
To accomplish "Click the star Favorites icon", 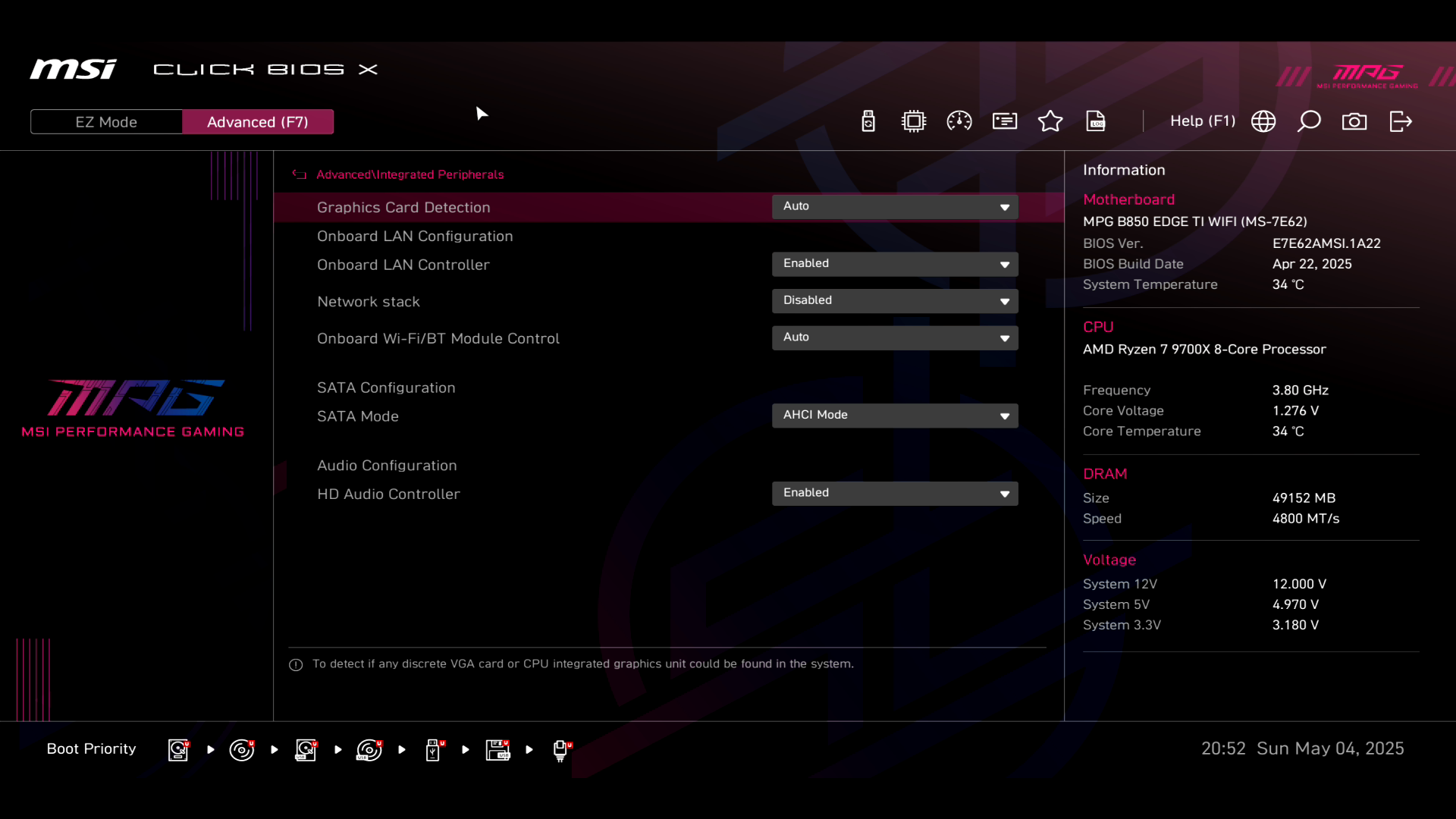I will point(1050,121).
